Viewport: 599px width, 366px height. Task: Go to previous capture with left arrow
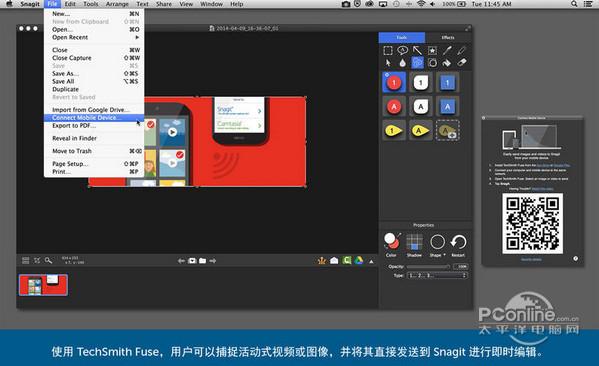[181, 261]
